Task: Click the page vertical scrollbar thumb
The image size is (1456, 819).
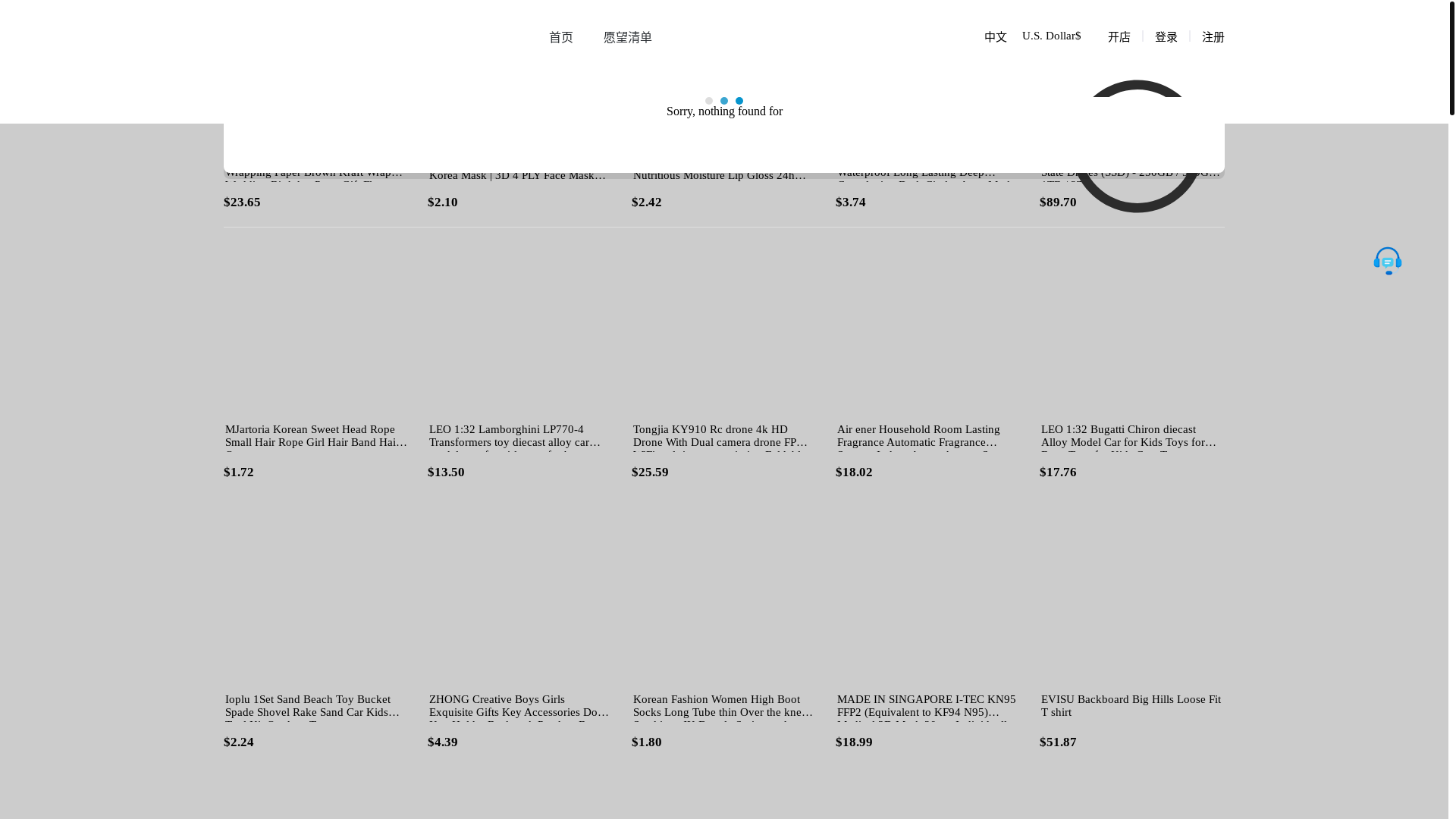Action: [1451, 58]
